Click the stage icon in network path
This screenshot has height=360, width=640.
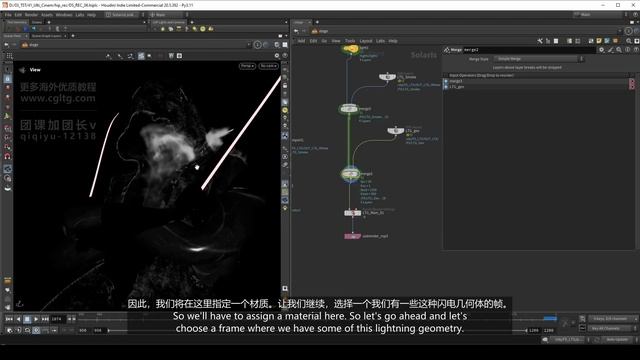pos(314,31)
